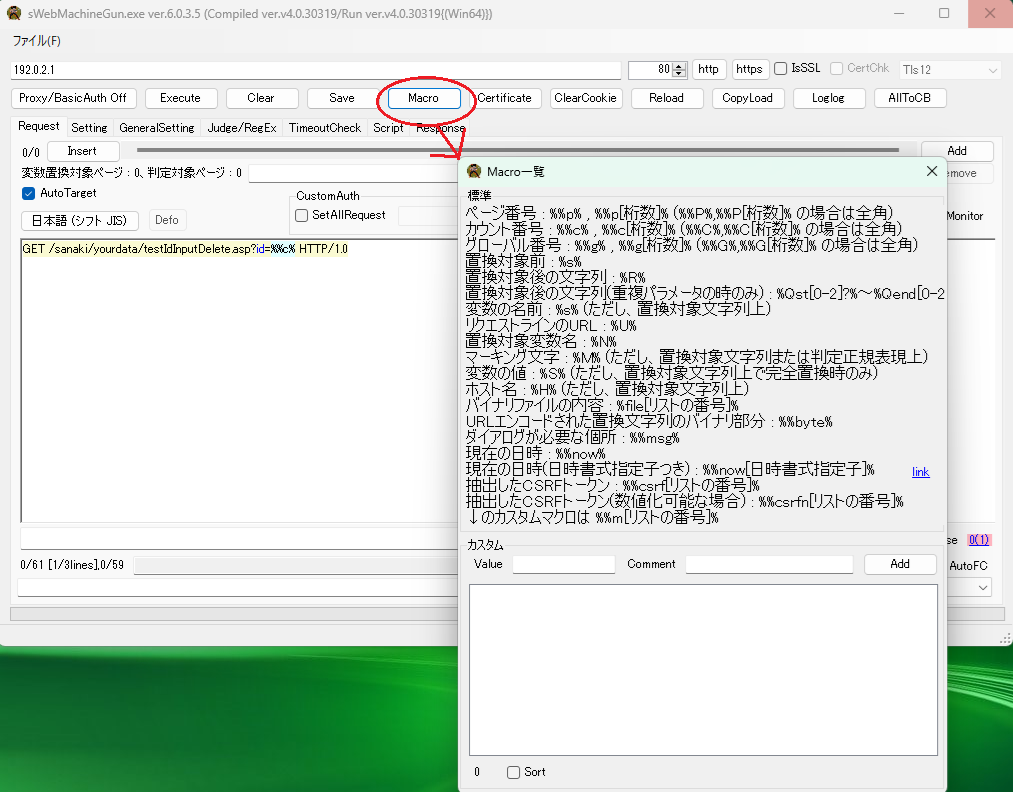
Task: Click the Loglog button
Action: 829,98
